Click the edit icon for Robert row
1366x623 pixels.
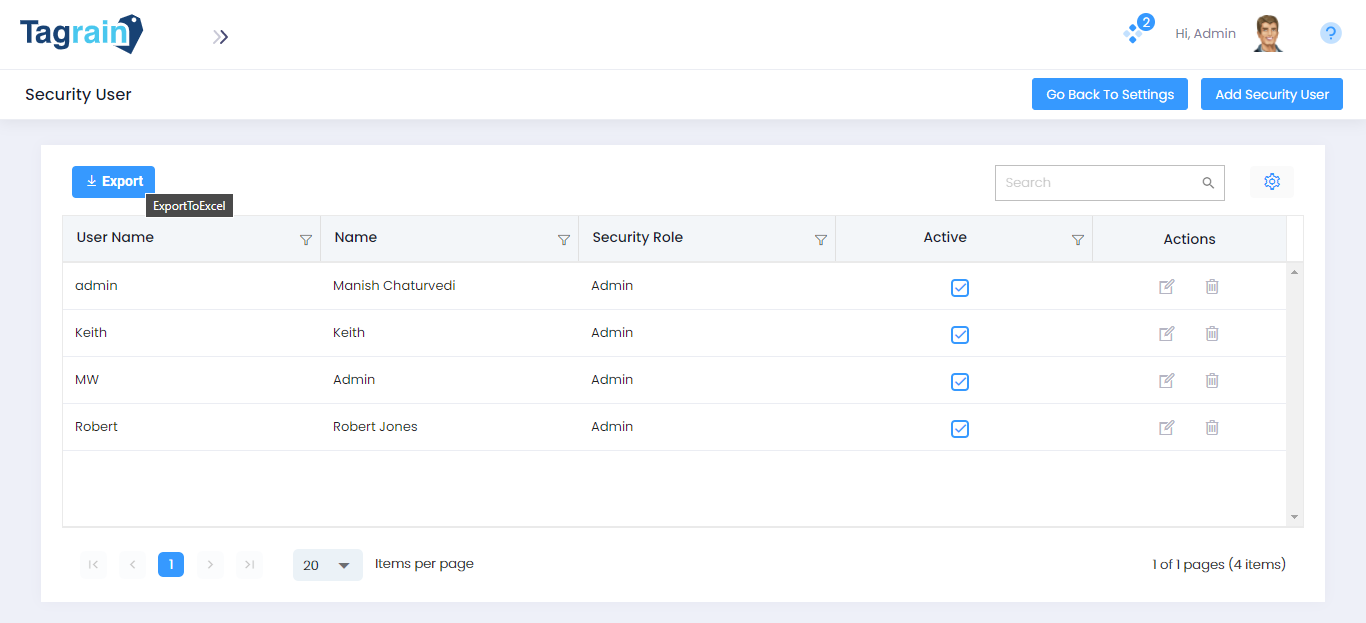coord(1166,428)
